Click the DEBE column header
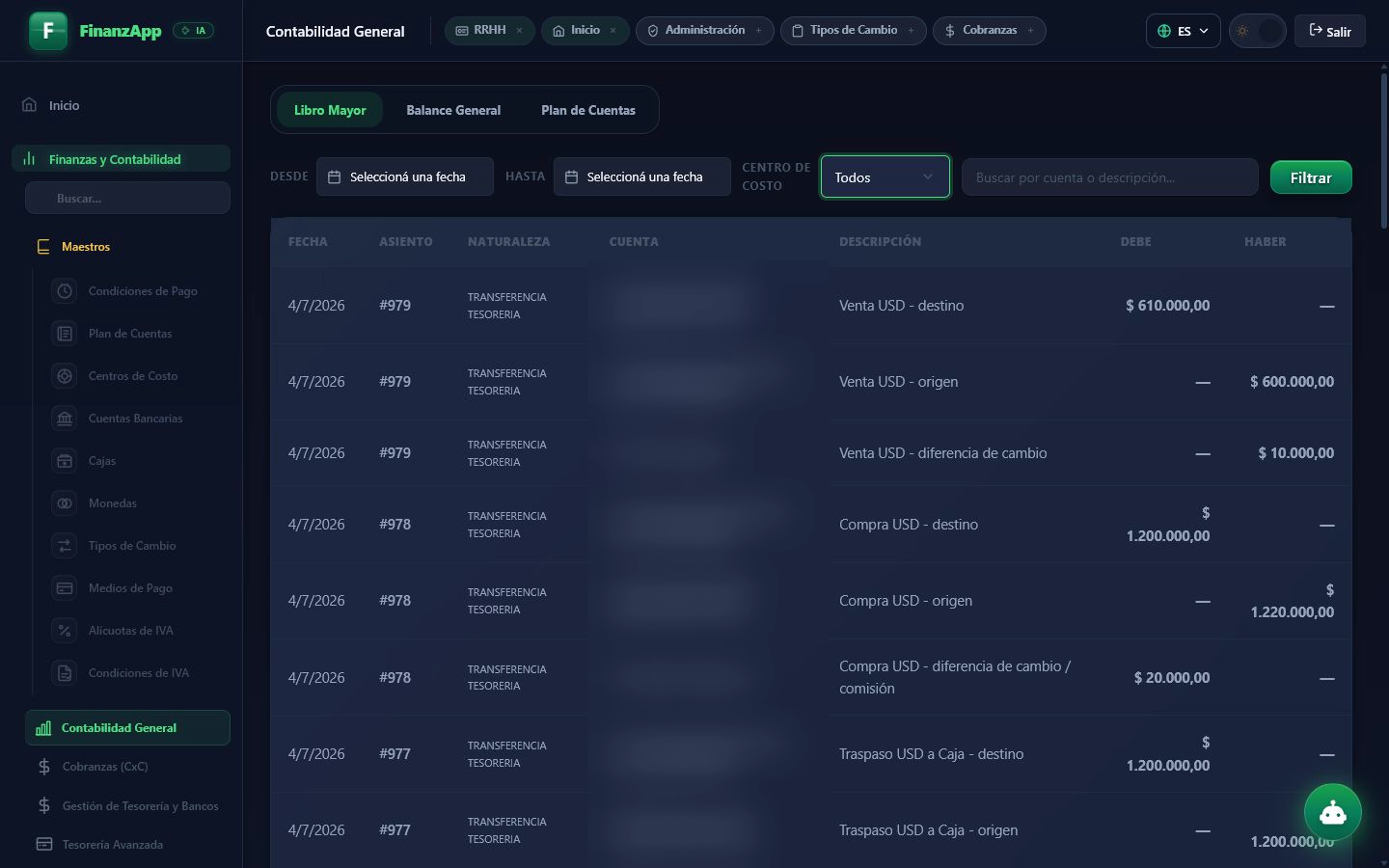Image resolution: width=1389 pixels, height=868 pixels. point(1135,242)
